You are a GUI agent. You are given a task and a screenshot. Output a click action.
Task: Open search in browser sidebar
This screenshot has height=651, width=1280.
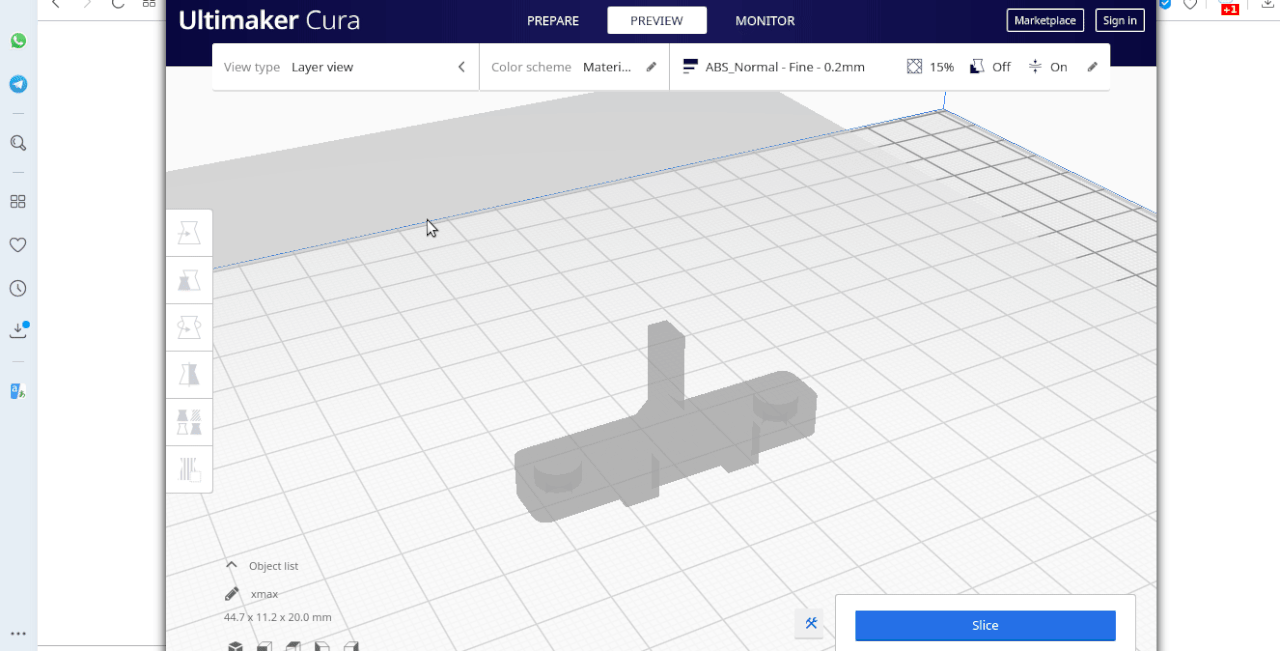[18, 143]
